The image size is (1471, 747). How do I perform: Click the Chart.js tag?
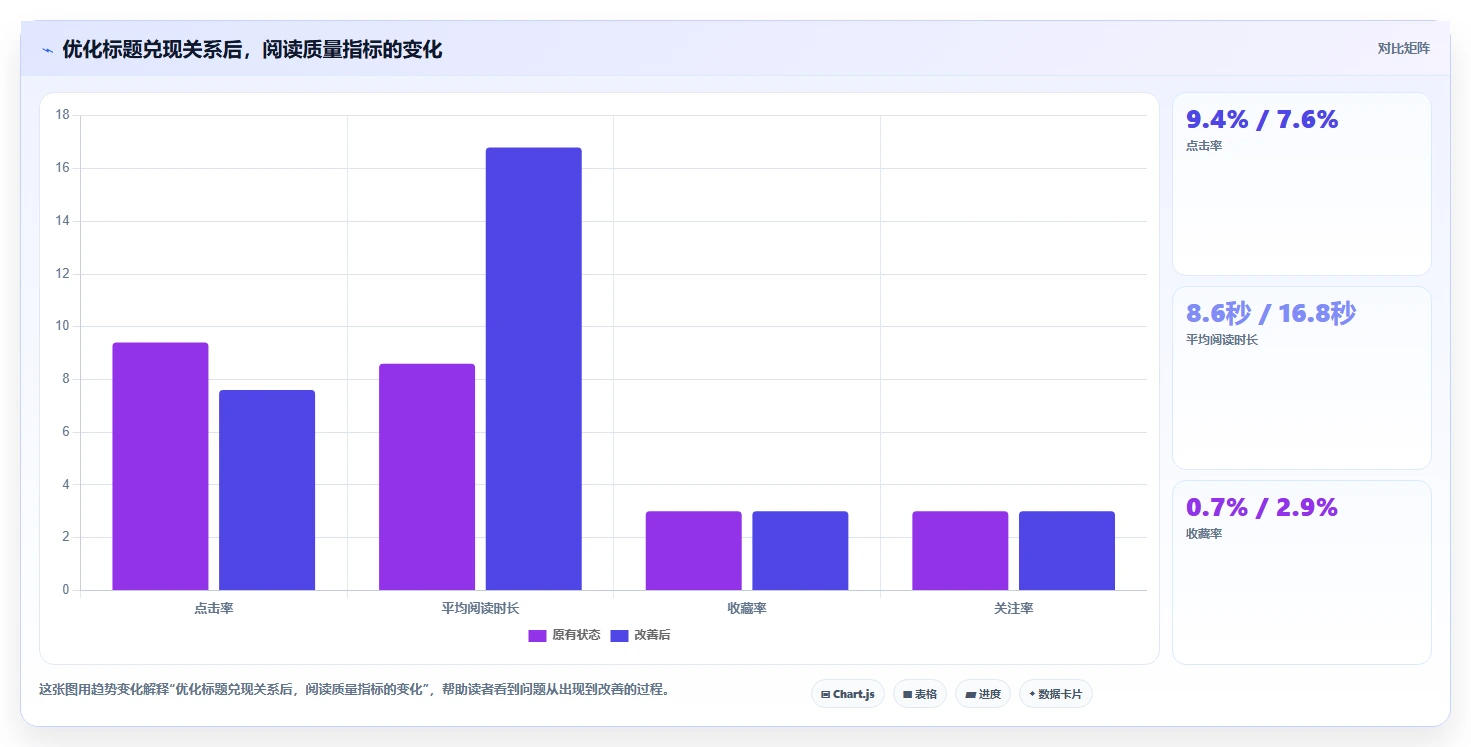click(x=848, y=694)
